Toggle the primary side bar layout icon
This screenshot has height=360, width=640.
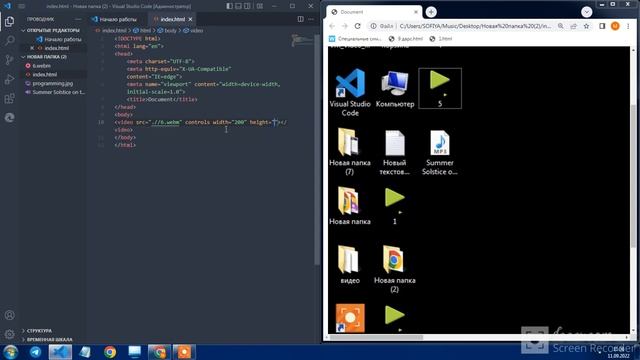point(230,6)
